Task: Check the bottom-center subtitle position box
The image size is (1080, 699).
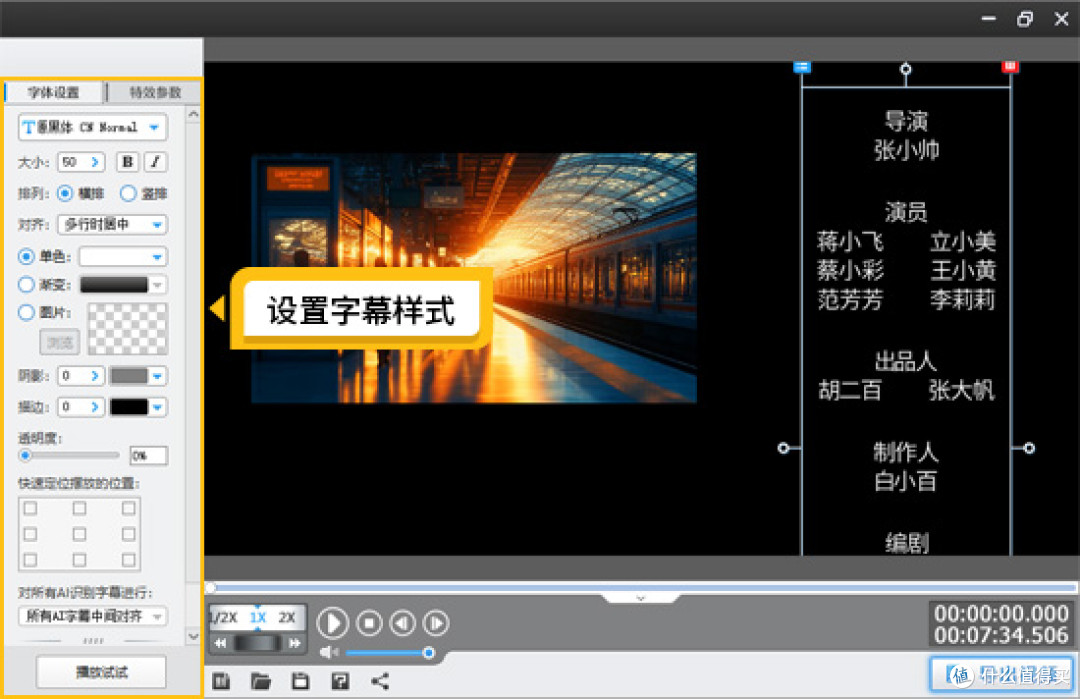Action: point(79,559)
